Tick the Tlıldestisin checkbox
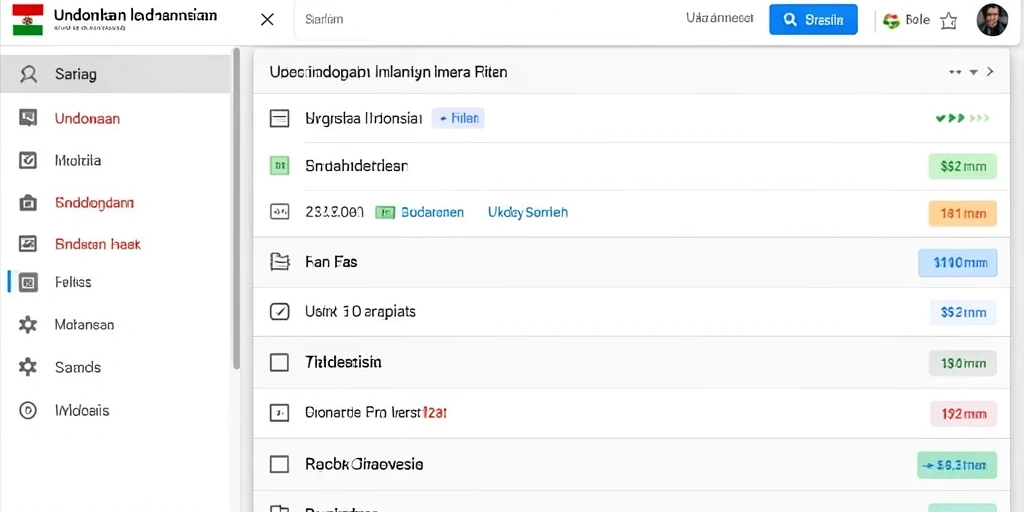The height and width of the screenshot is (512, 1024). [x=280, y=362]
